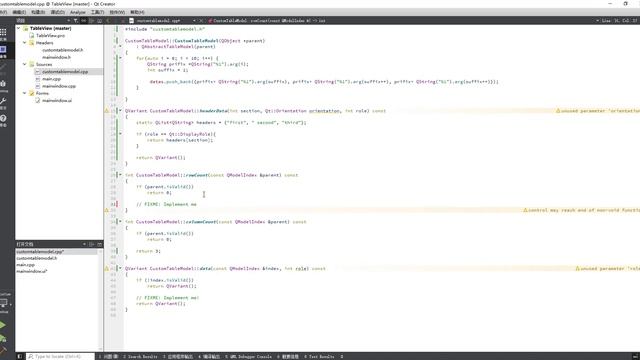Select mainwindow.ui* in Open Documents
Image resolution: width=640 pixels, height=360 pixels.
pyautogui.click(x=32, y=271)
